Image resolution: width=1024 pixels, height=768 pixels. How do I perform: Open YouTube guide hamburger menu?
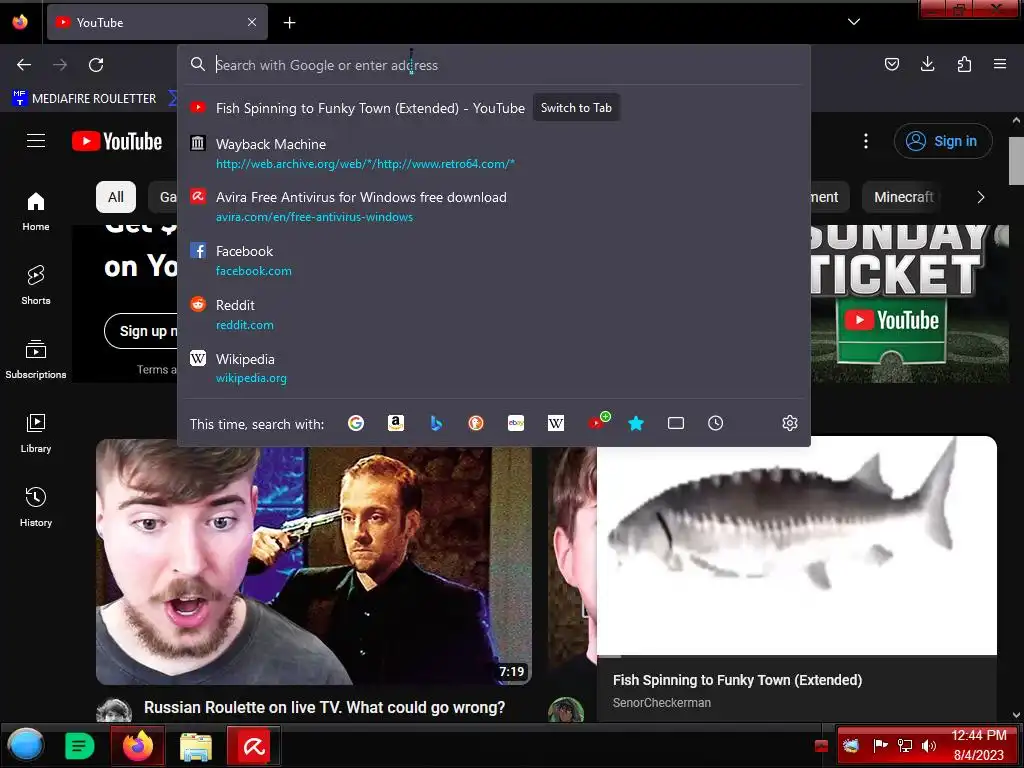pyautogui.click(x=36, y=141)
